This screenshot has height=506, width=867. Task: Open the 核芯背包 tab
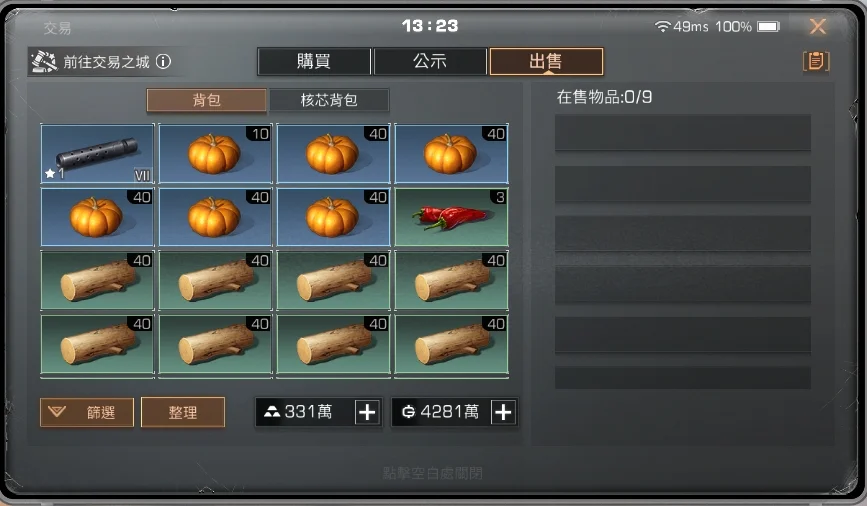click(329, 100)
